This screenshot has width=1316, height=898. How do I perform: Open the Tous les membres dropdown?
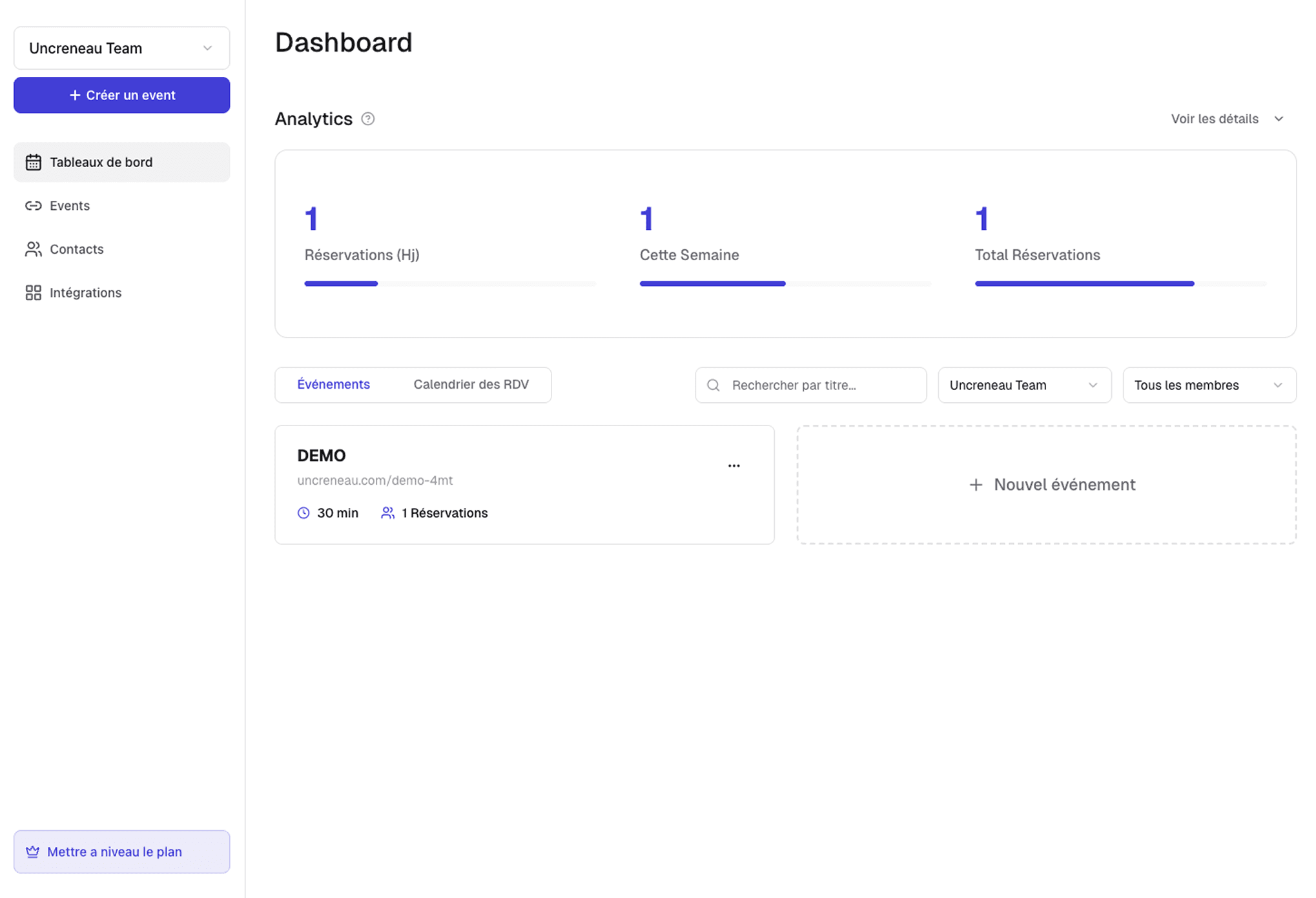1208,385
